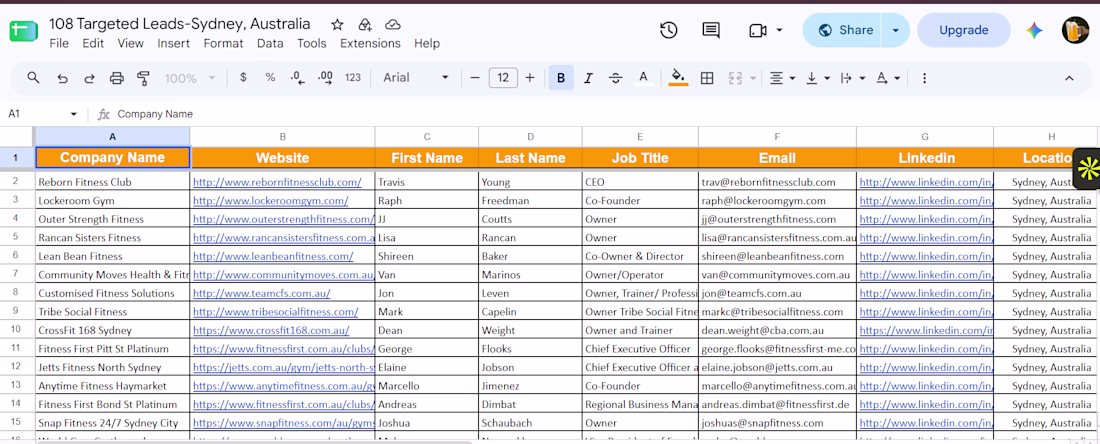The width and height of the screenshot is (1100, 444).
Task: Open the zoom 100% dropdown
Action: (190, 78)
